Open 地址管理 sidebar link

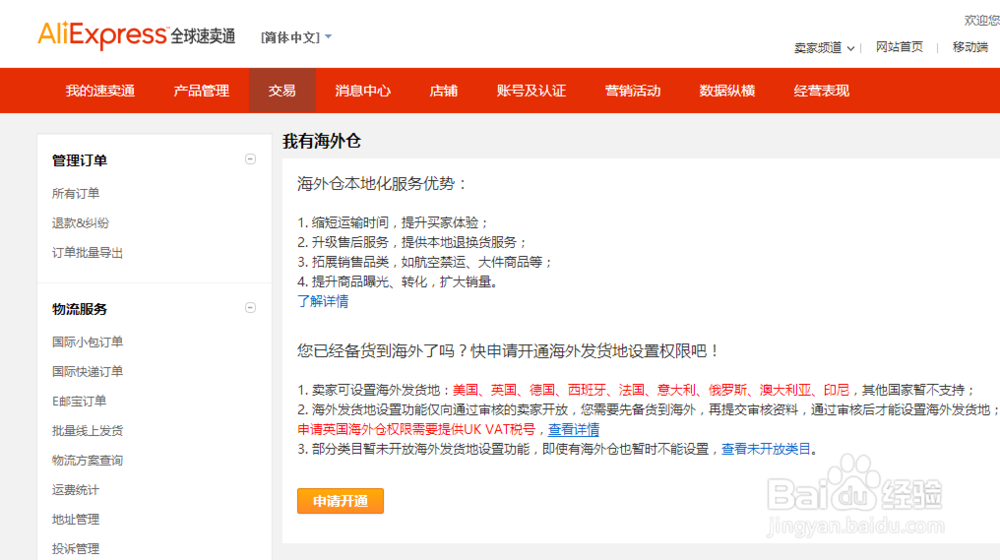click(75, 519)
